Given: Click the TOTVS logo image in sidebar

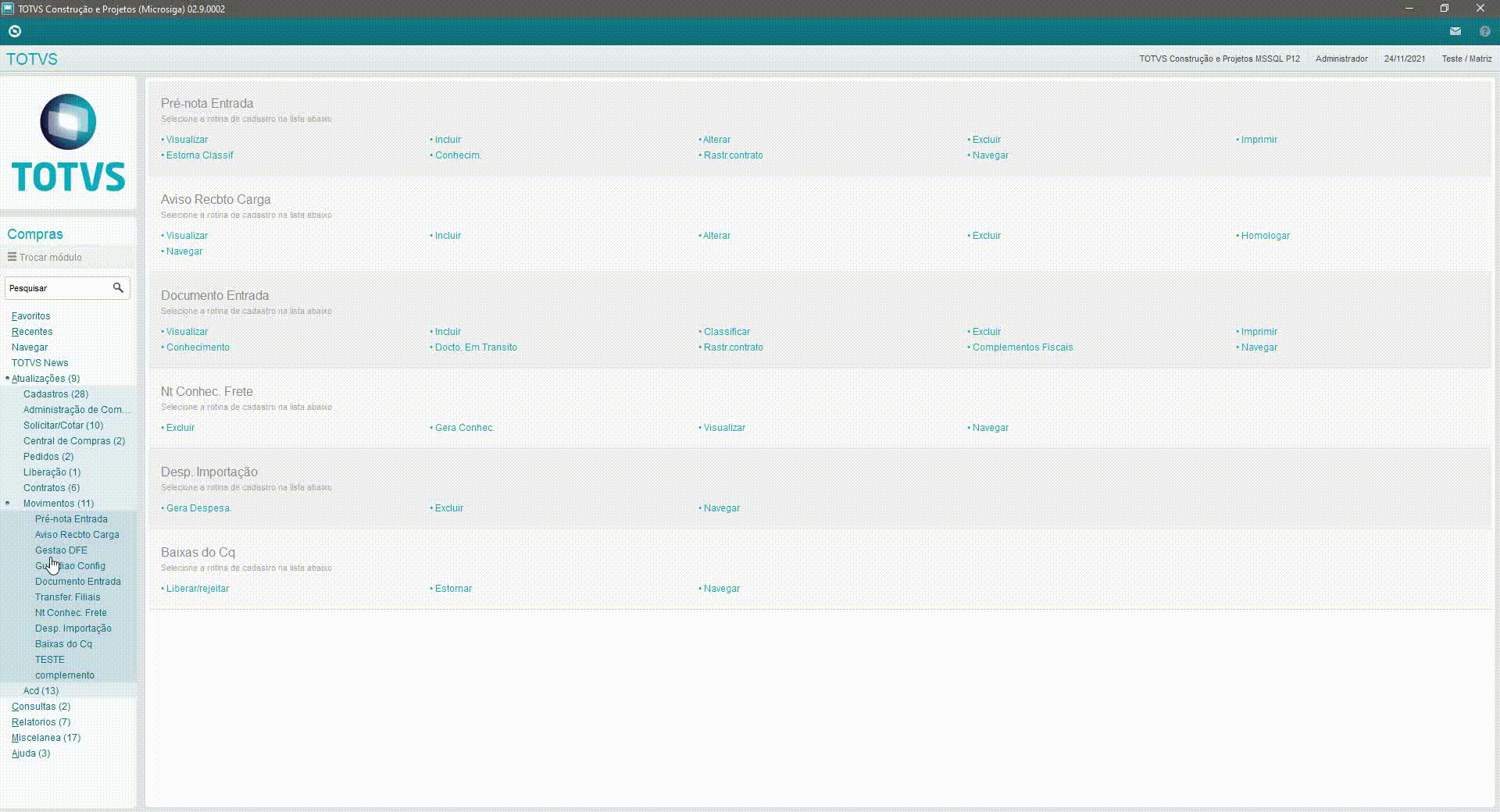Looking at the screenshot, I should [68, 143].
